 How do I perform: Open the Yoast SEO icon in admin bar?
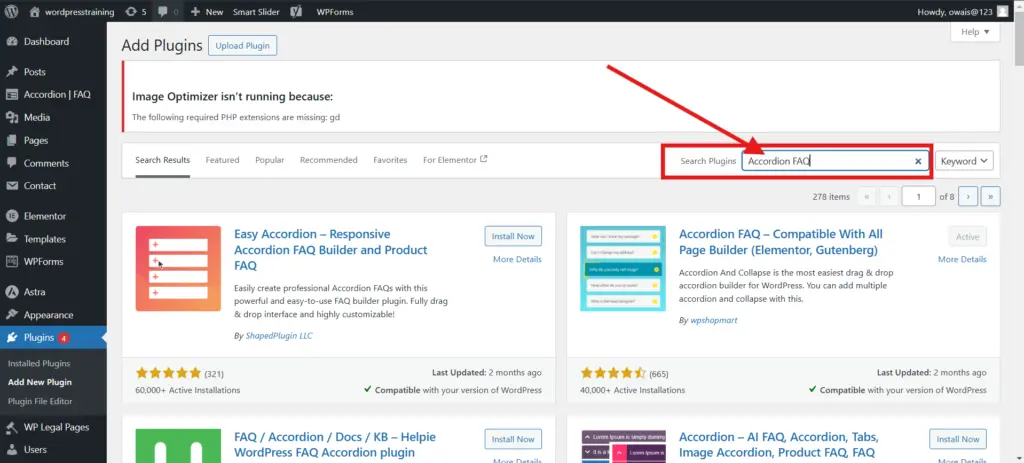click(x=296, y=12)
